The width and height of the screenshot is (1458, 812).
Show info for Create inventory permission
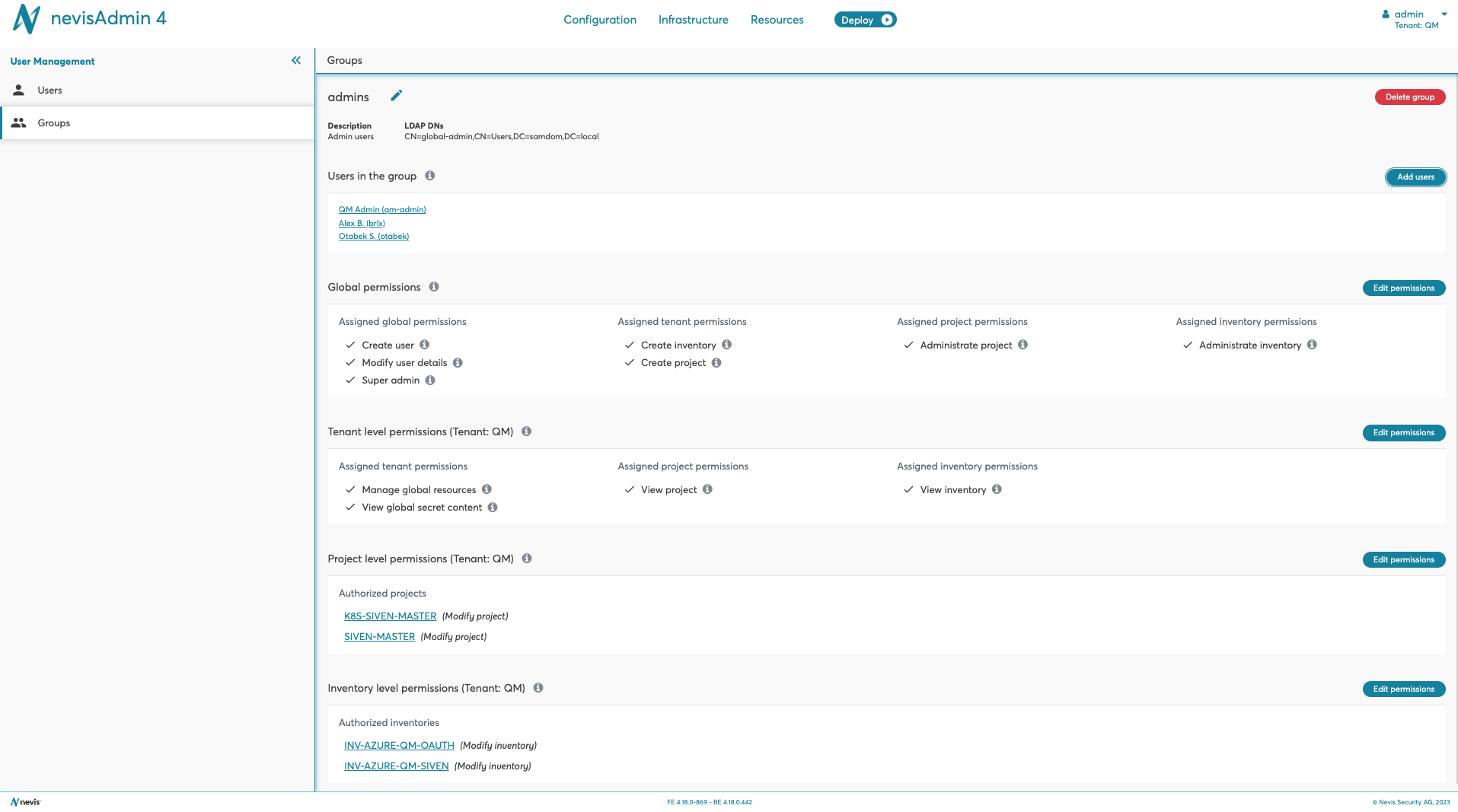click(727, 345)
